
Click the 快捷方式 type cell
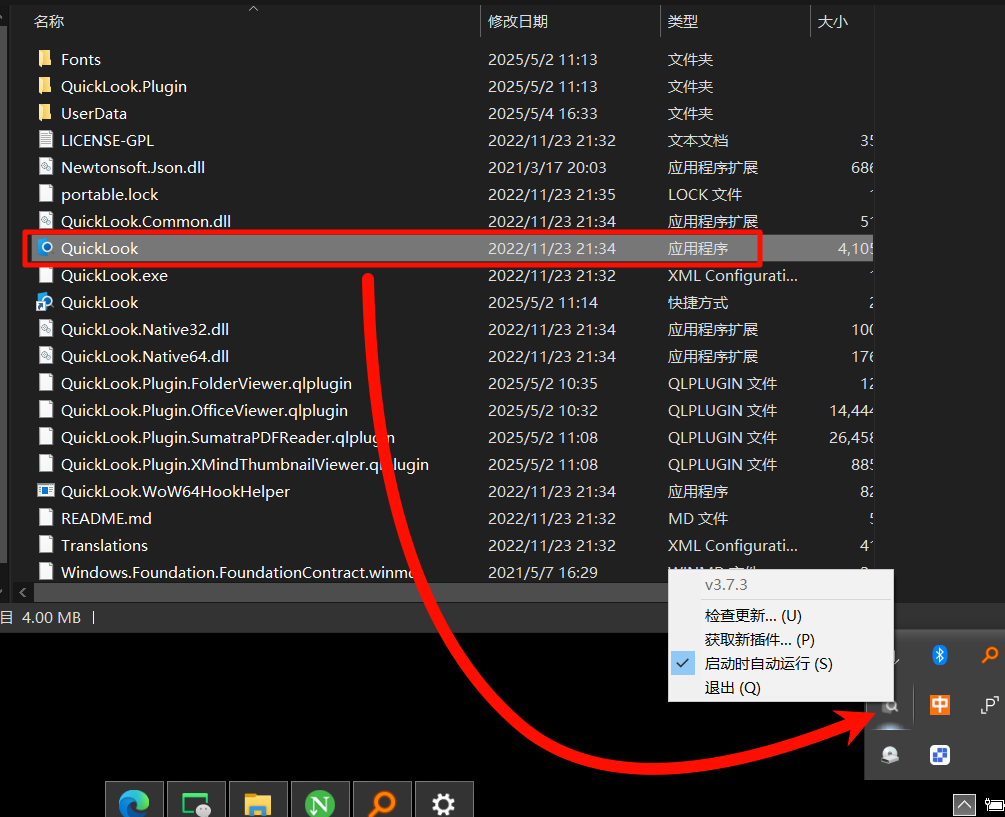point(698,302)
